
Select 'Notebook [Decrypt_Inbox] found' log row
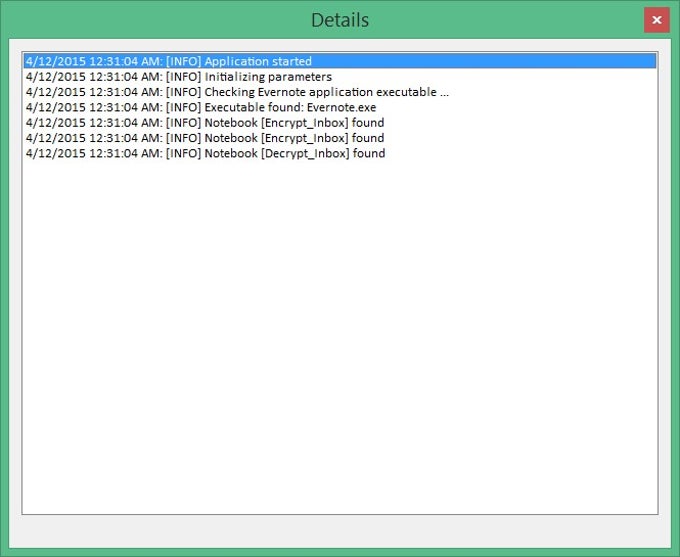(340, 153)
